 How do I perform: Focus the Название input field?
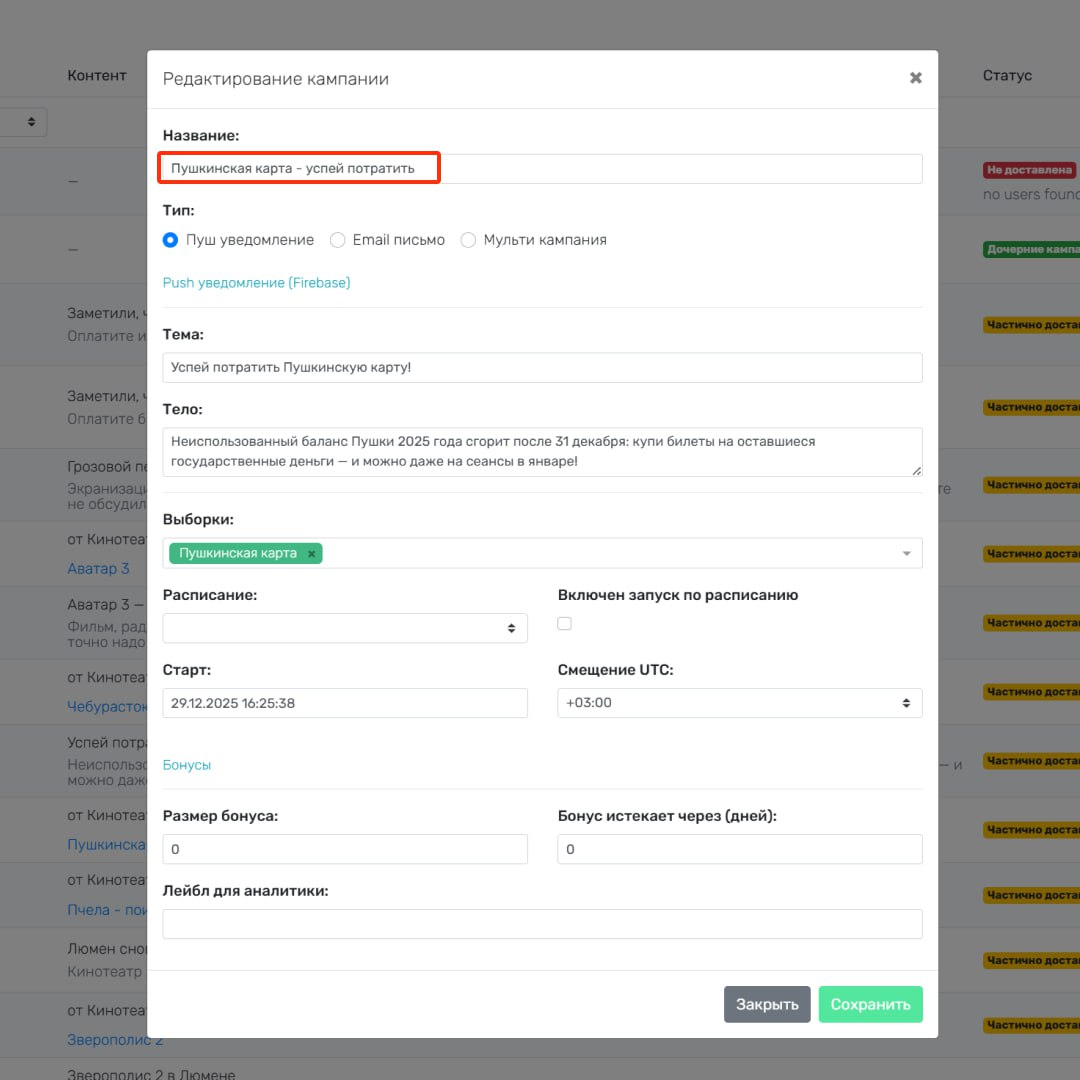click(x=542, y=169)
